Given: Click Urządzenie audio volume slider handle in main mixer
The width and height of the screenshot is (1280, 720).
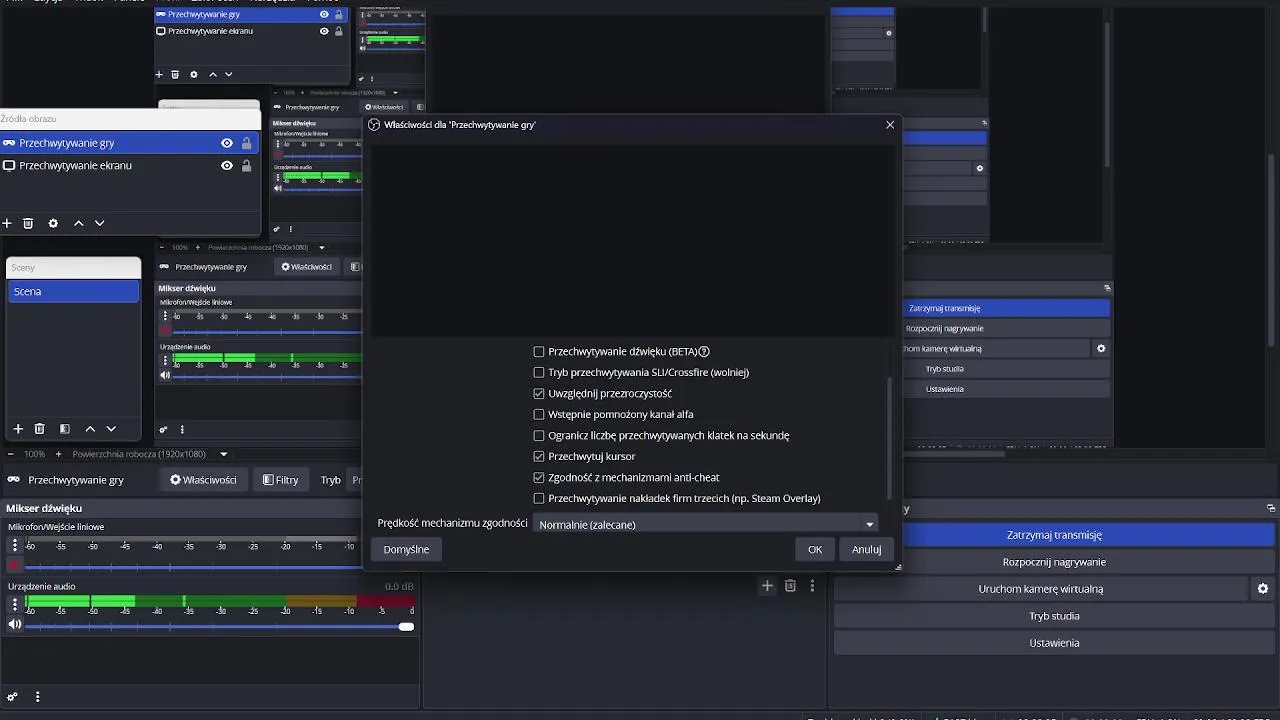Looking at the screenshot, I should point(406,626).
